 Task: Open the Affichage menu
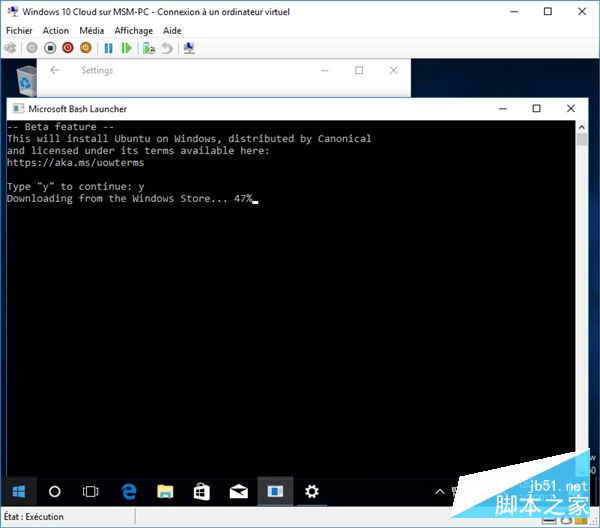click(133, 31)
